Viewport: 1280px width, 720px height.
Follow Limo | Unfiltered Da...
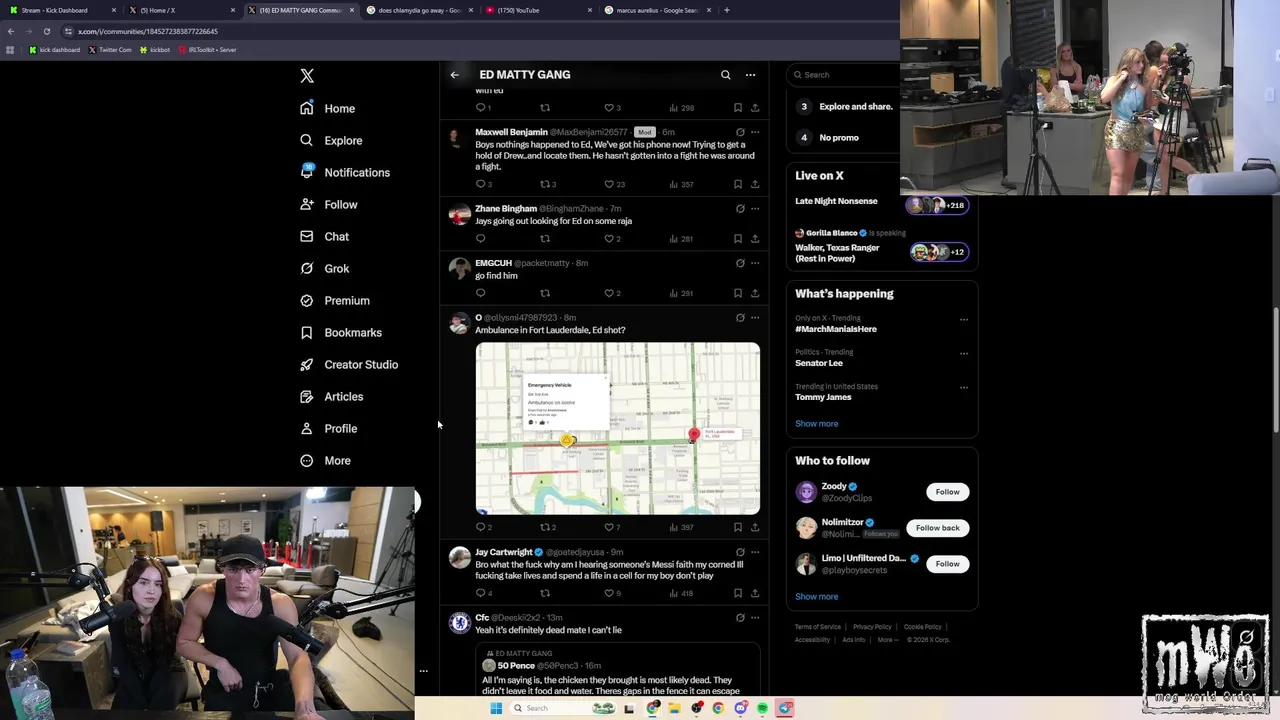(947, 564)
